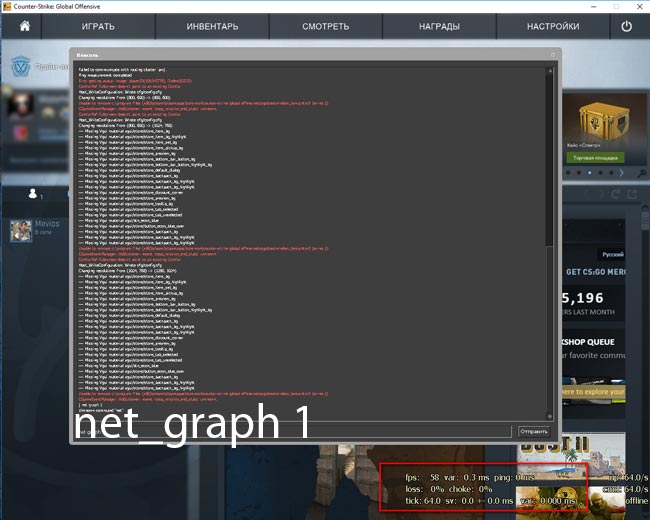Select the Dust II map thumbnail
The height and width of the screenshot is (520, 650).
point(571,455)
